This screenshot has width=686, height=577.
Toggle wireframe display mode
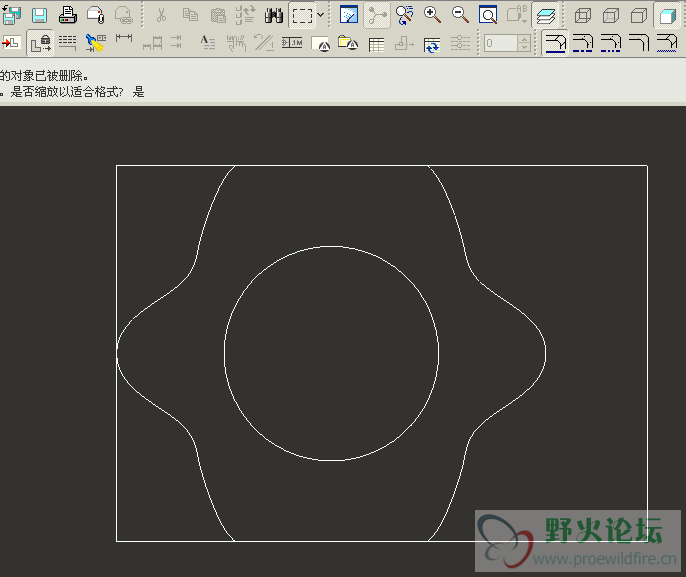click(x=582, y=15)
